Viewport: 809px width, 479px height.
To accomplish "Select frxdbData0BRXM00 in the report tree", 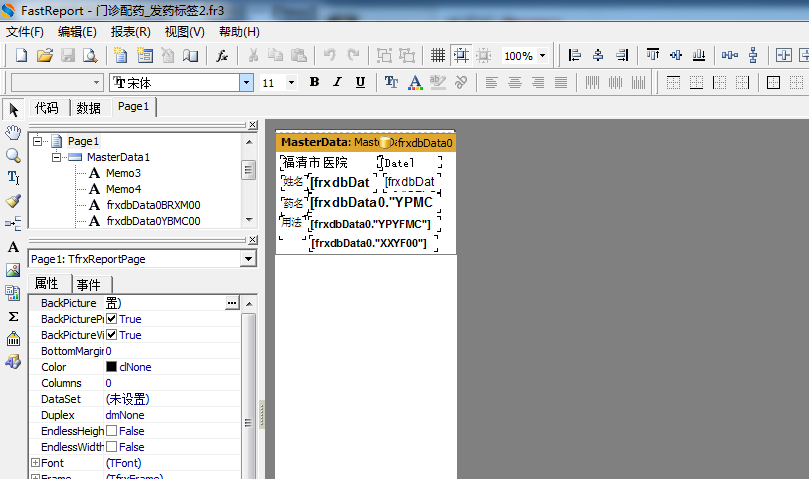I will (x=153, y=205).
